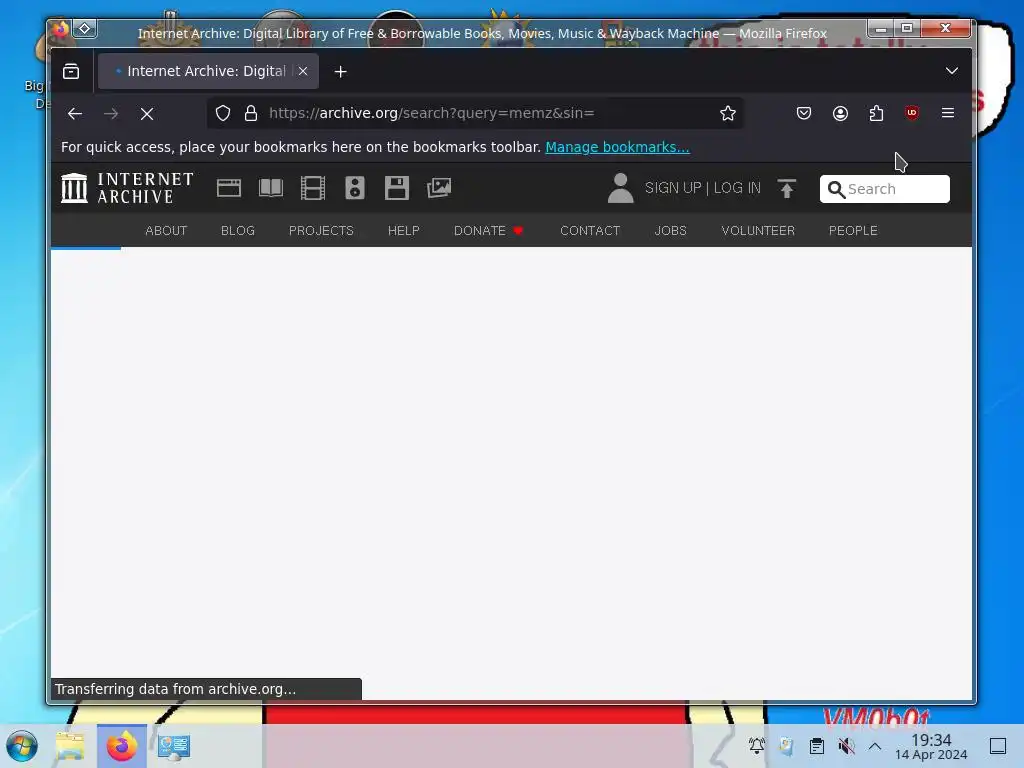Open the HELP menu item
The height and width of the screenshot is (768, 1024).
(404, 231)
